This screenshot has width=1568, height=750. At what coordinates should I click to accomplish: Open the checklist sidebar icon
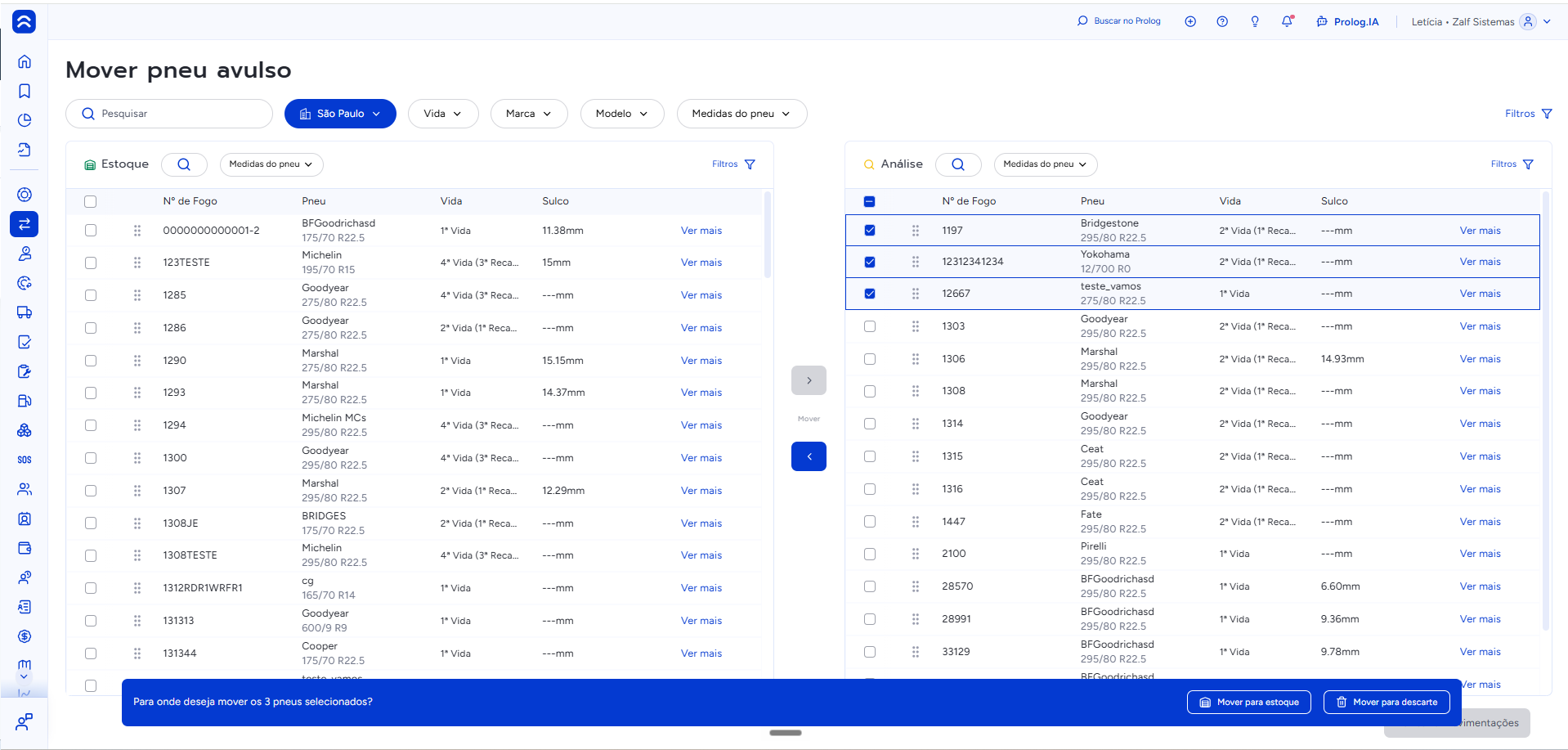tap(25, 342)
